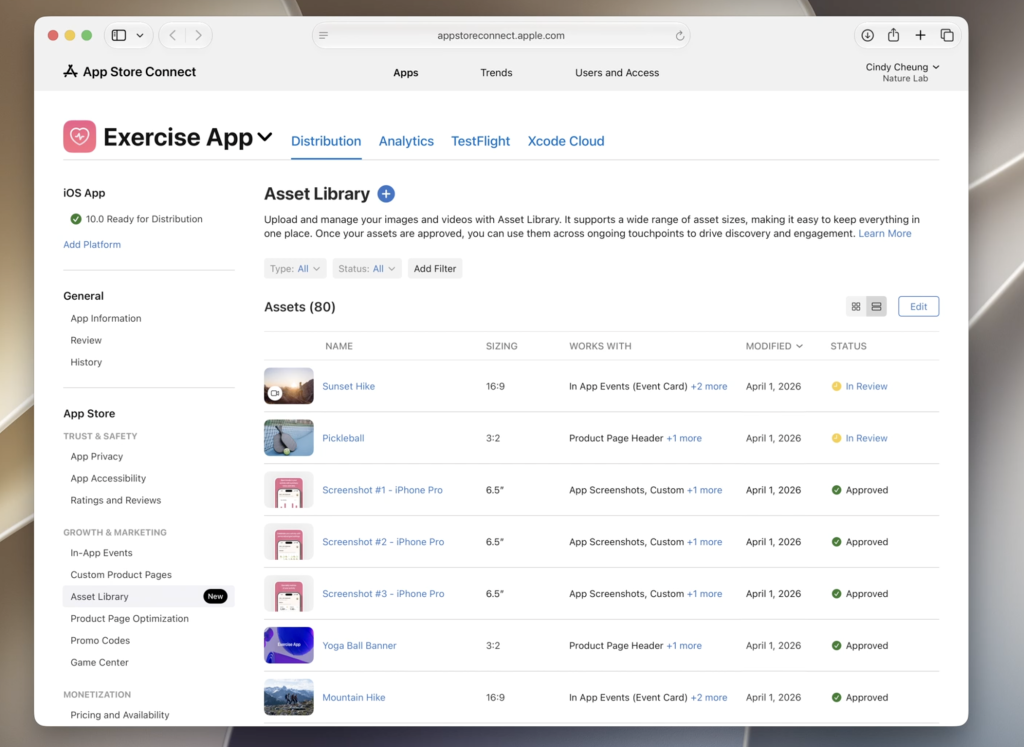This screenshot has height=747, width=1024.
Task: Open Game Center sidebar item
Action: click(99, 662)
